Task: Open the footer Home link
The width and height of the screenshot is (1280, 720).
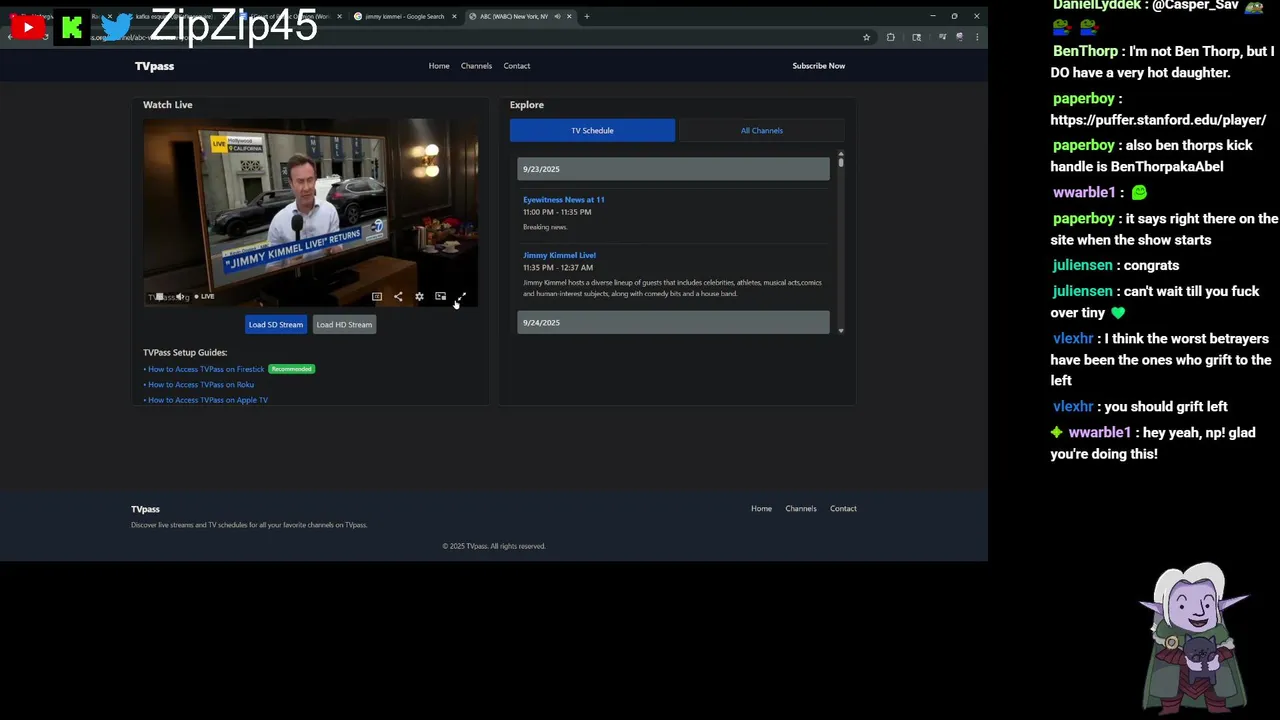Action: [x=762, y=509]
